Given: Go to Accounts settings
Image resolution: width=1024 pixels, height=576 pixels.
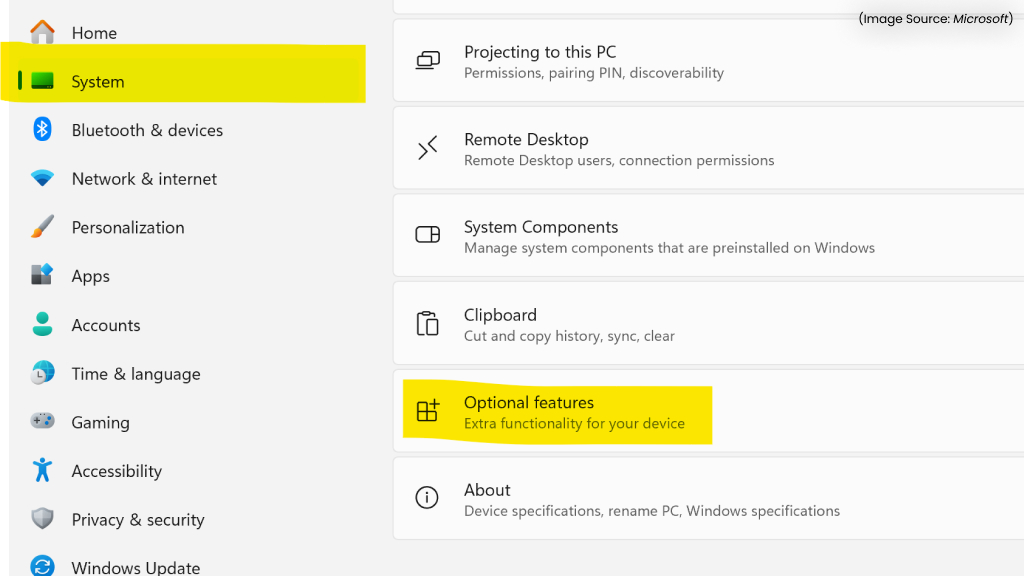Looking at the screenshot, I should (106, 325).
